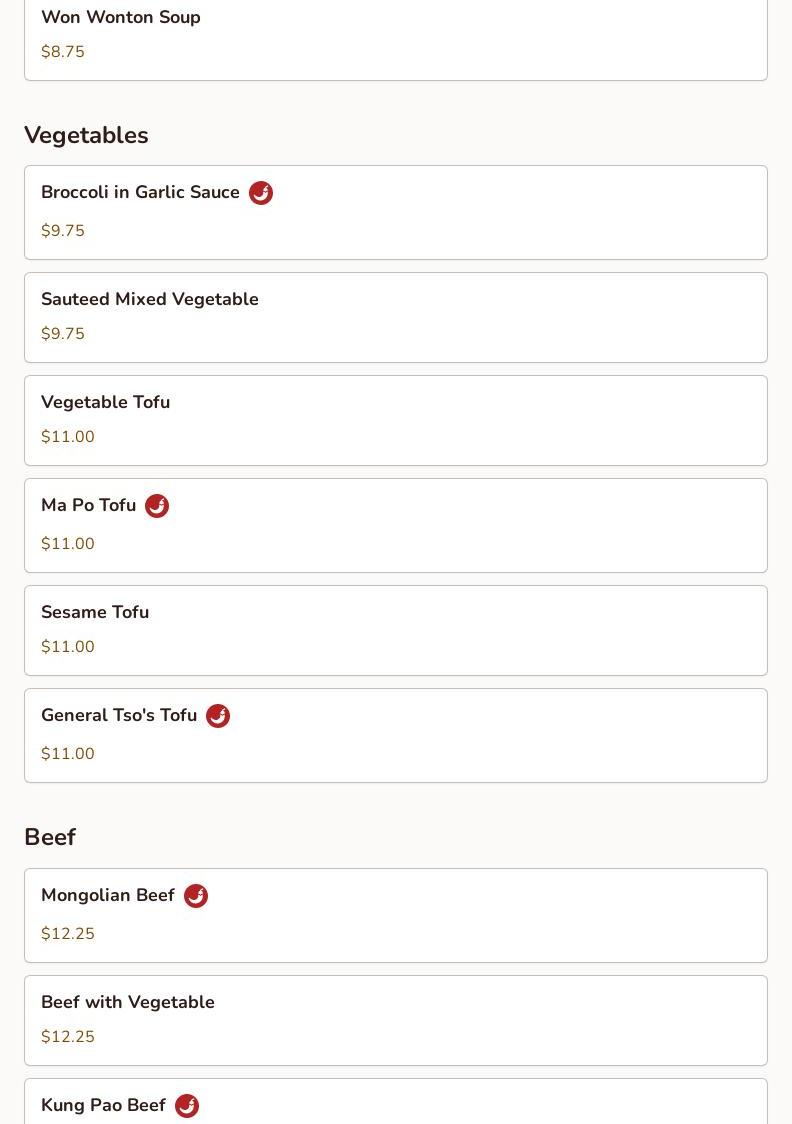Click the spicy pepper icon next to Ma Po Tofu
792x1124 pixels.
pos(157,506)
